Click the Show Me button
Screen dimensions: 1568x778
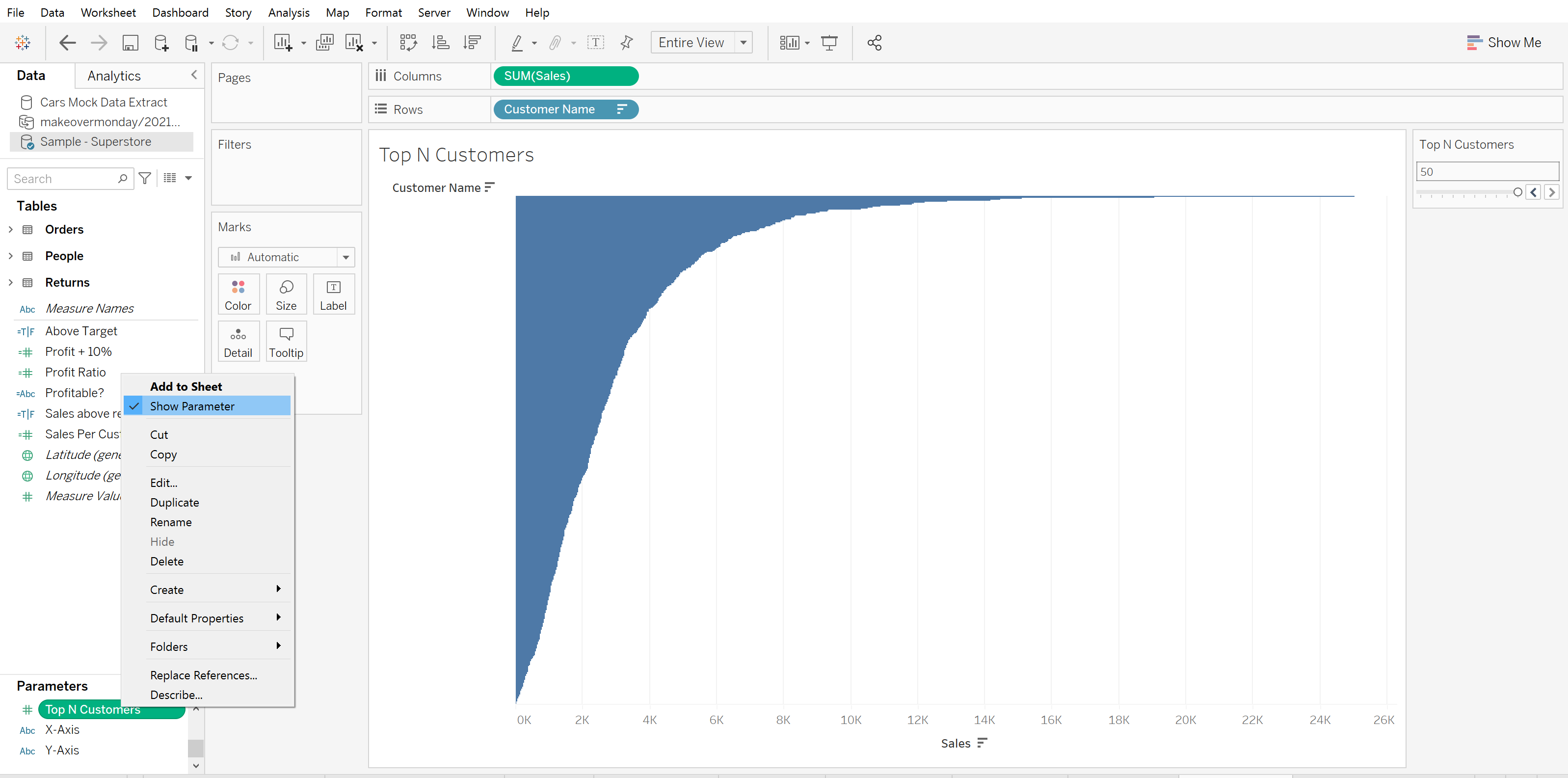pyautogui.click(x=1504, y=43)
